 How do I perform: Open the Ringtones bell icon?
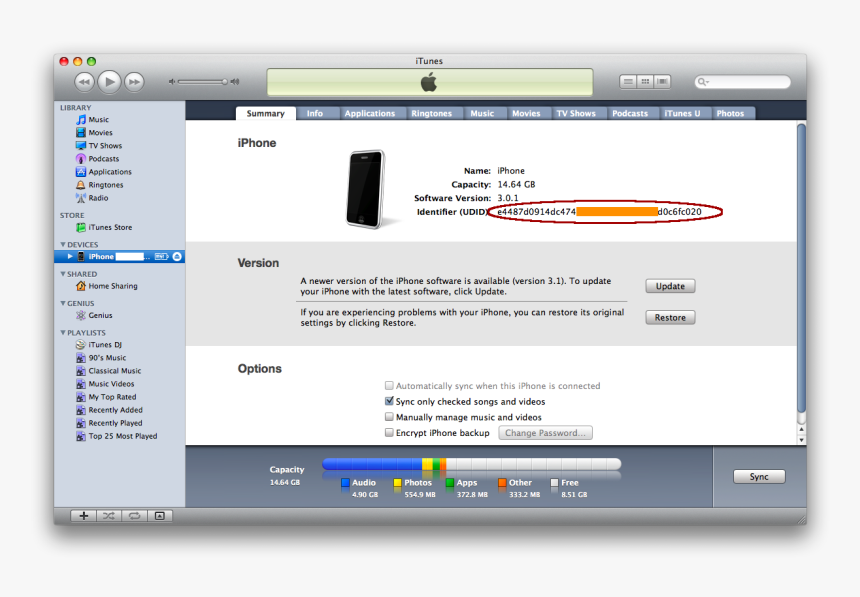point(81,185)
